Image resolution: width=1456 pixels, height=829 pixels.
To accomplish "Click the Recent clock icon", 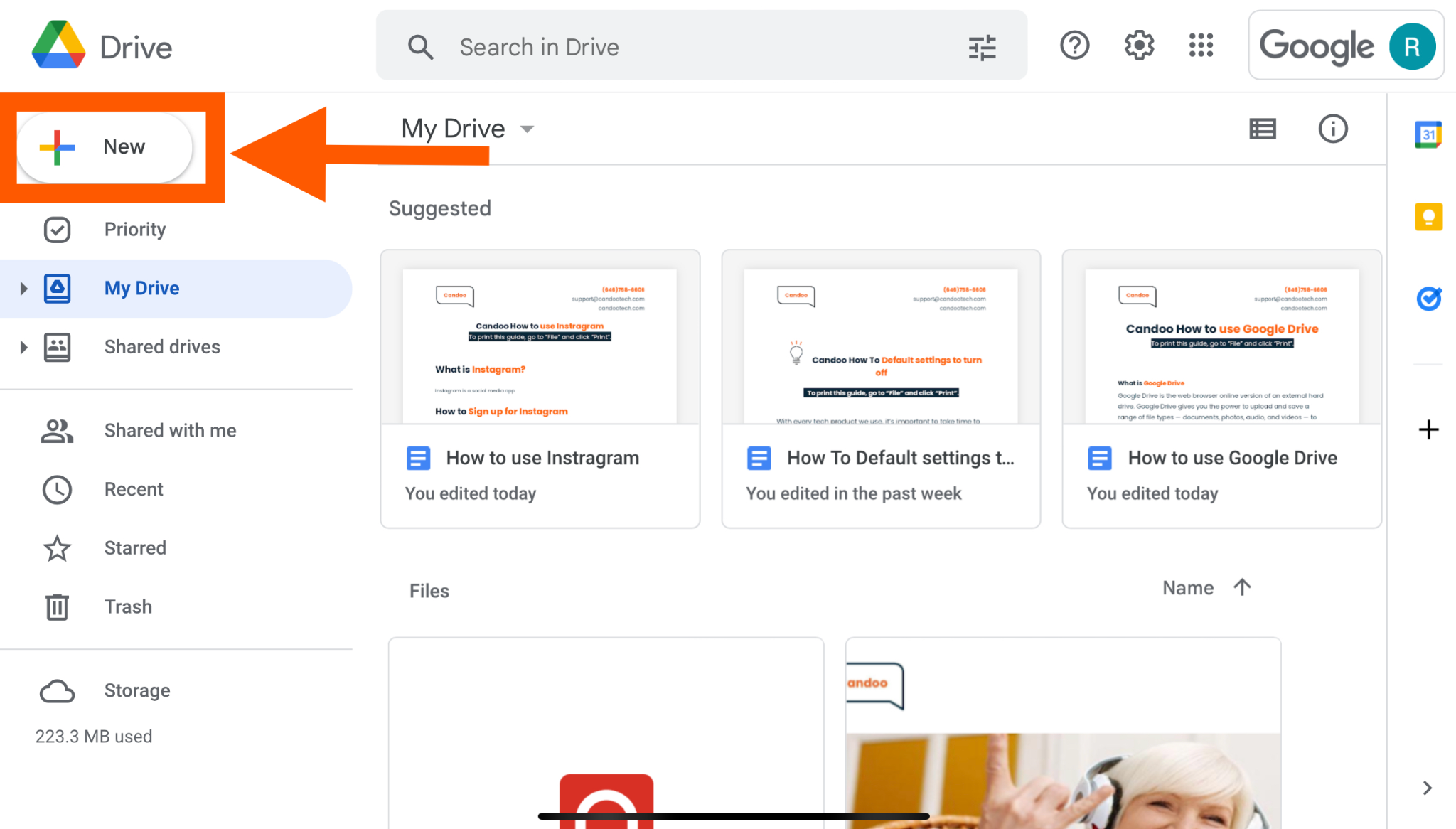I will [x=57, y=490].
